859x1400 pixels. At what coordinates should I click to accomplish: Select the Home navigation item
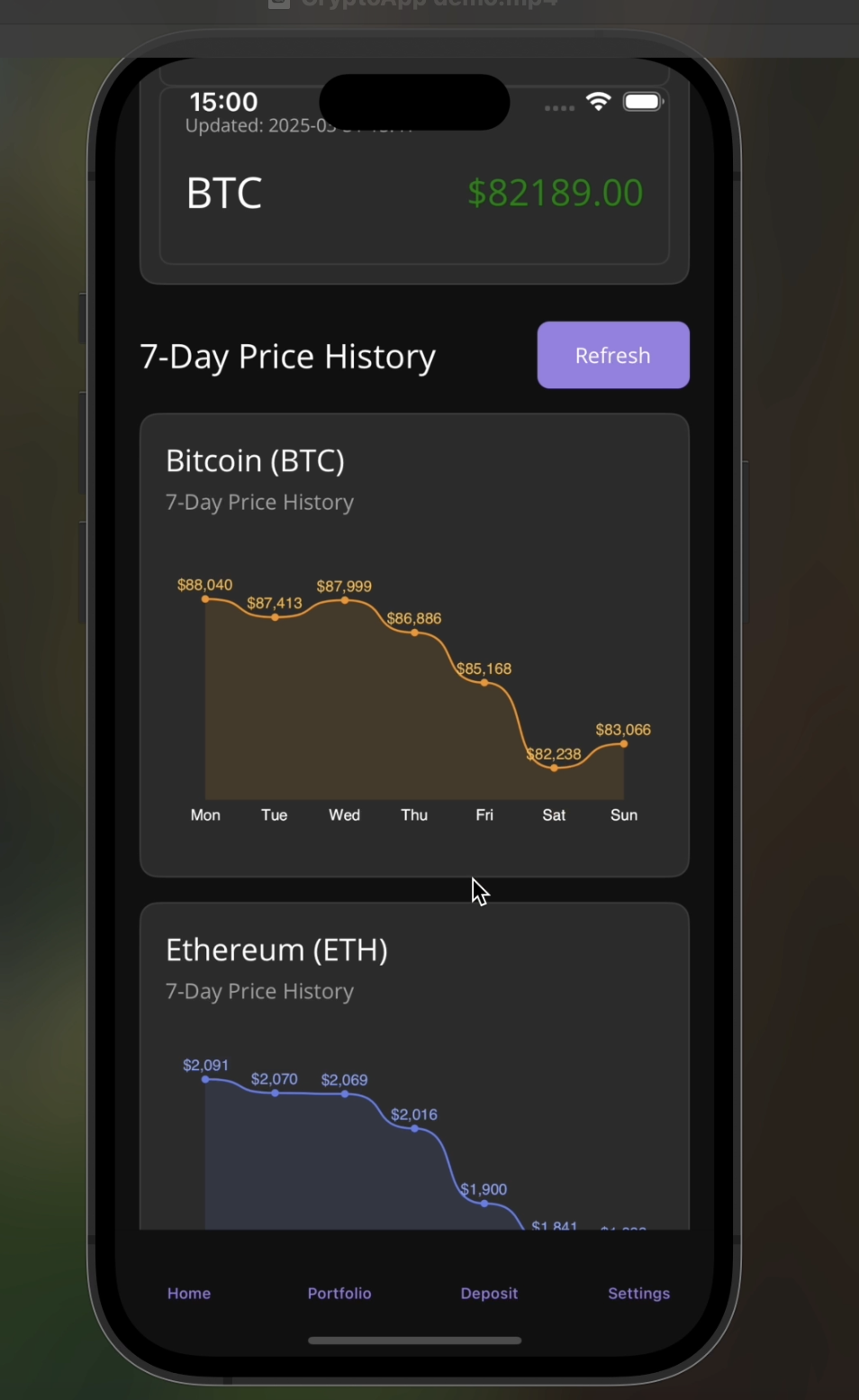[x=188, y=1293]
